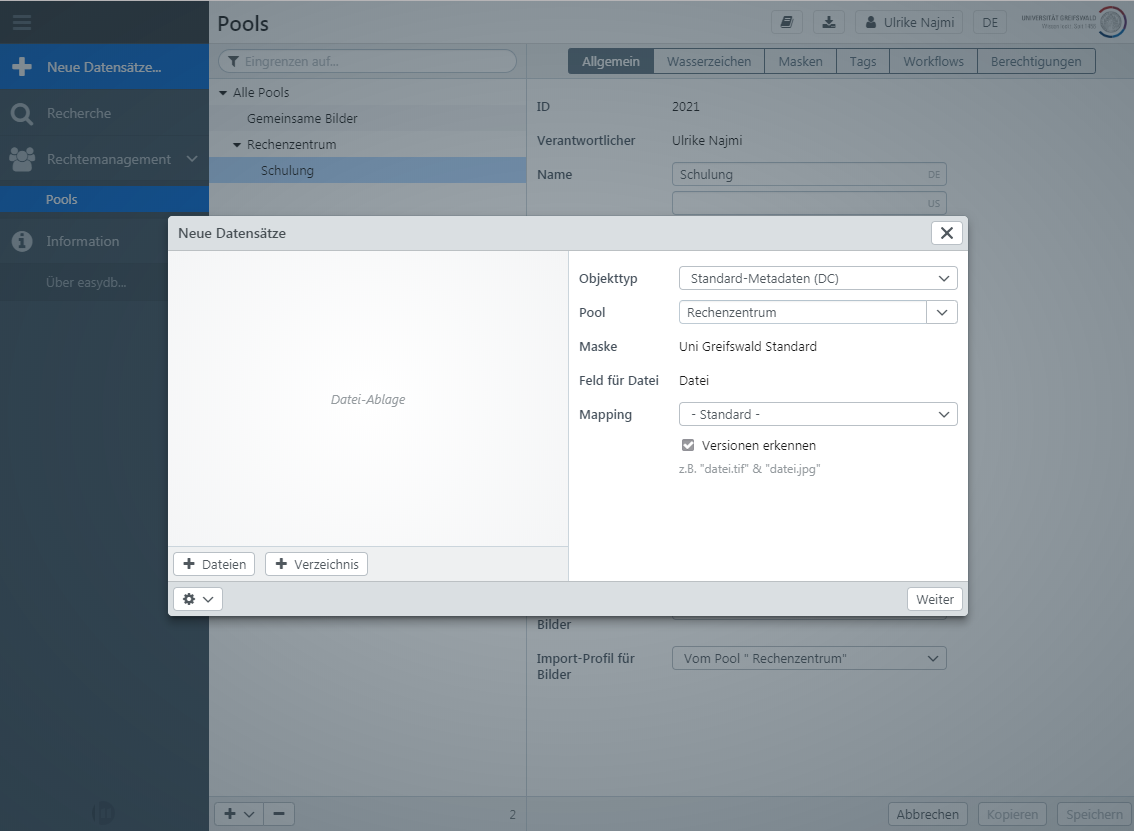Open the Objekttyp dropdown
Screen dimensions: 1134x831
[x=817, y=278]
